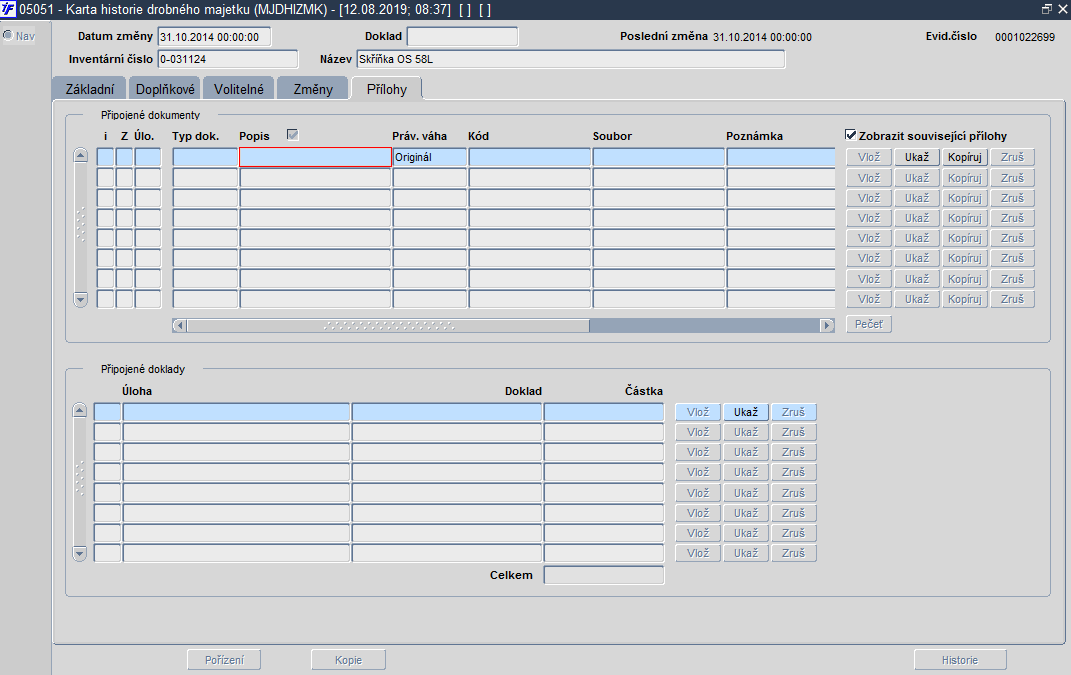
Task: Toggle the checkbox next to Popis header
Action: (292, 135)
